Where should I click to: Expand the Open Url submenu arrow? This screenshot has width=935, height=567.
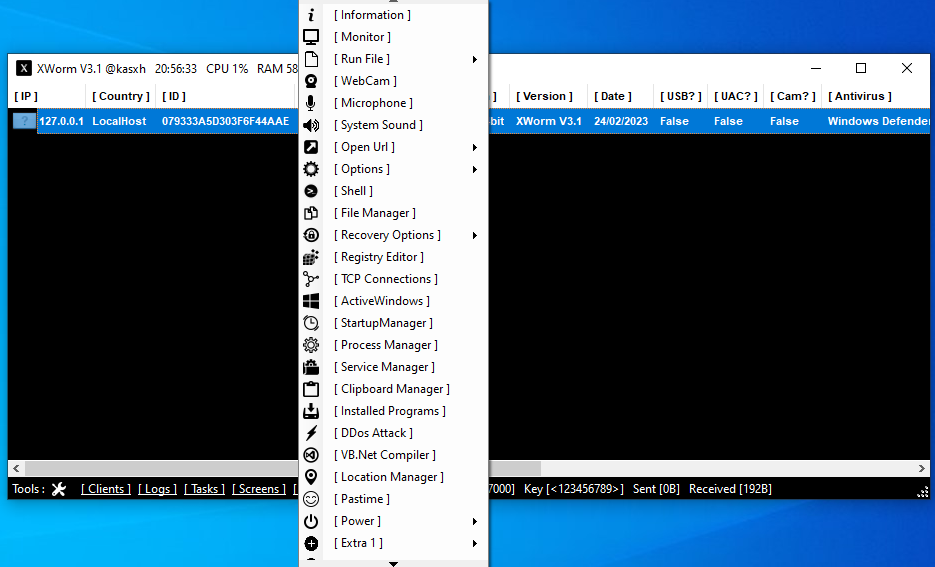[475, 147]
